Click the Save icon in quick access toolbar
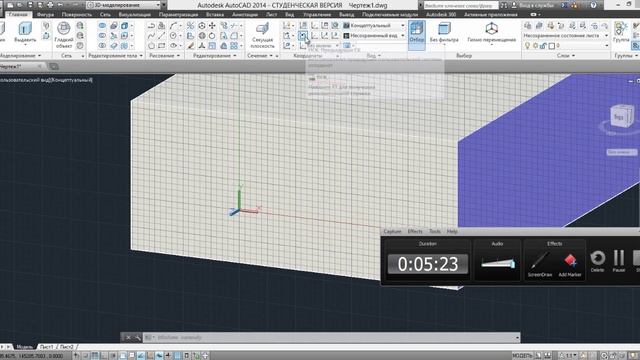Image resolution: width=640 pixels, height=360 pixels. [30, 5]
